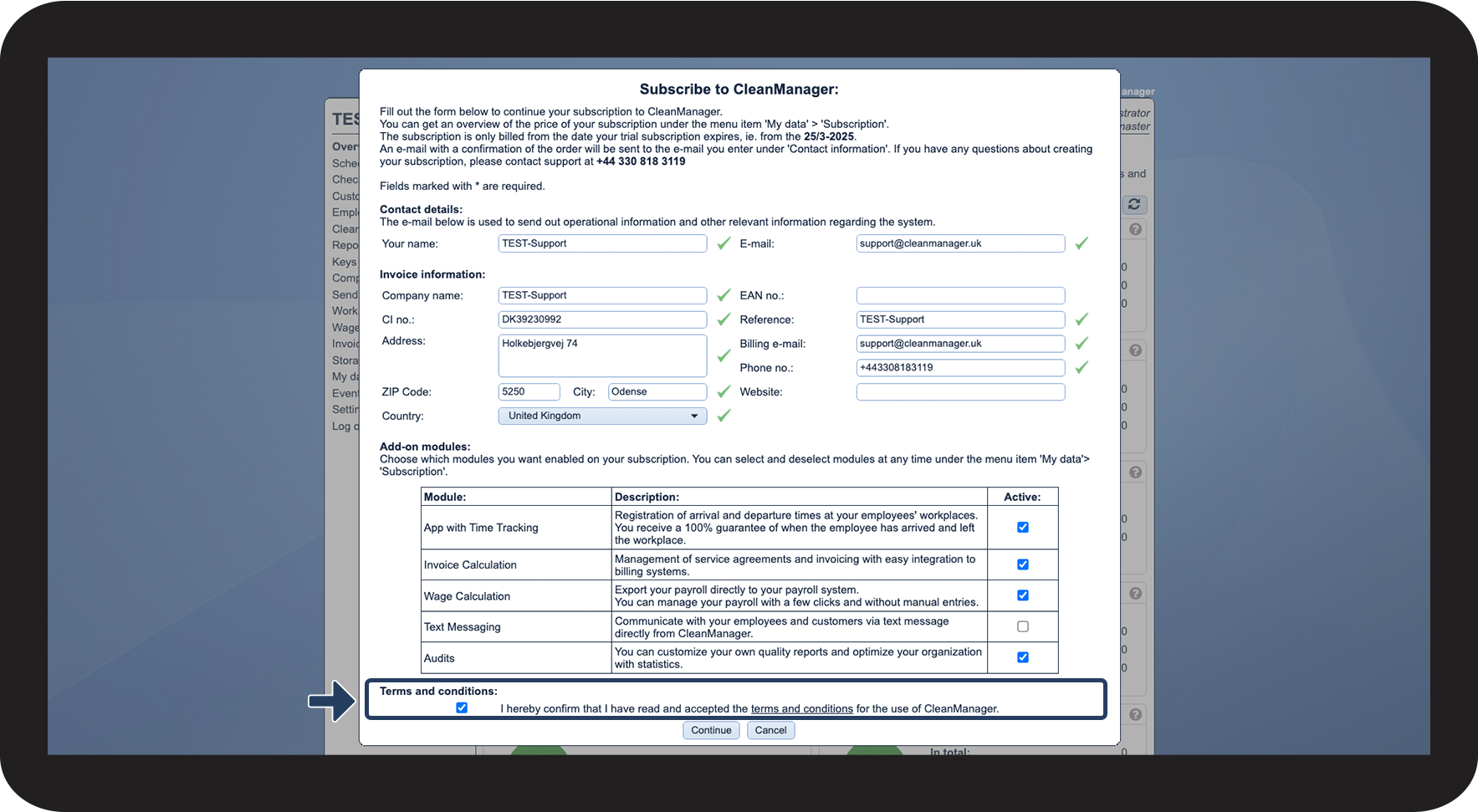Click the empty EAN no. field
1478x812 pixels.
point(960,295)
